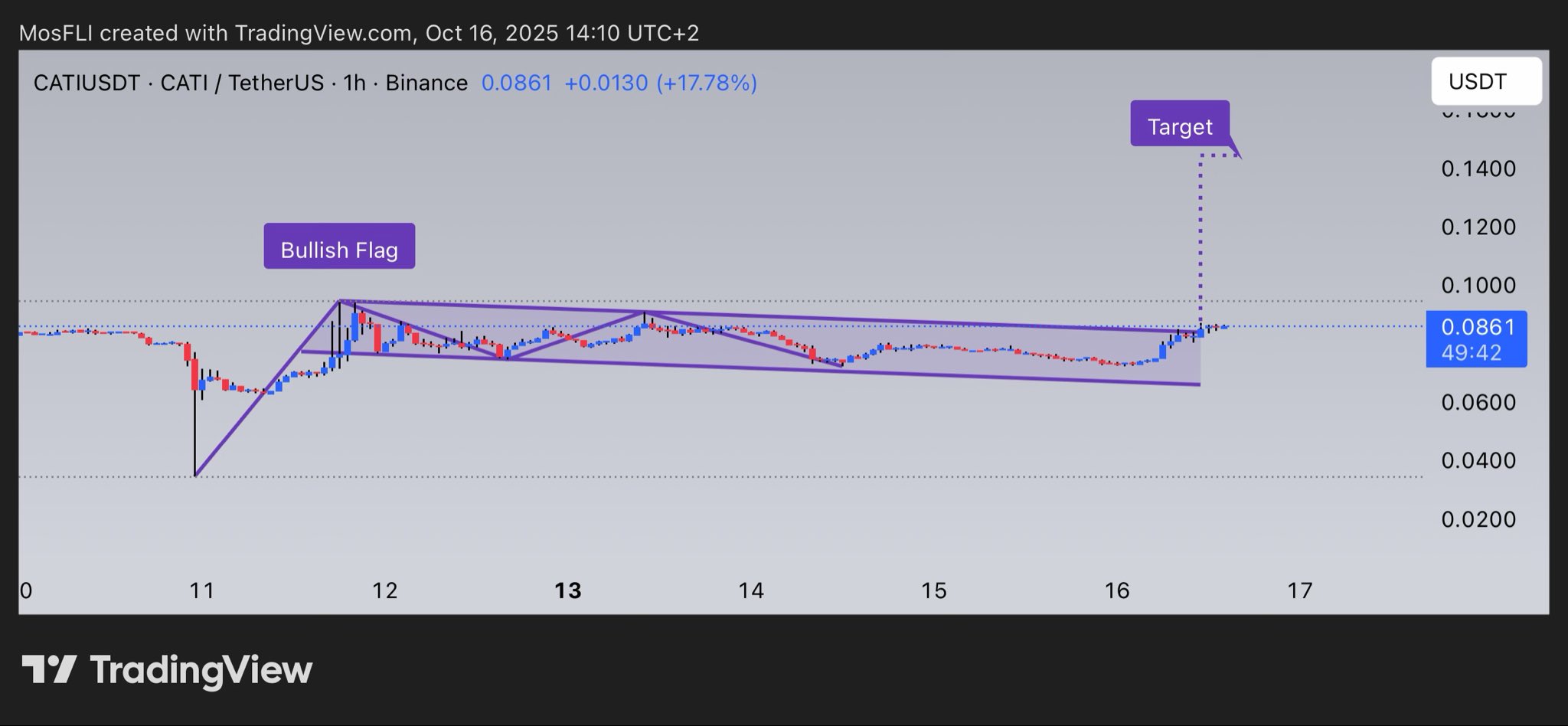Click 0.1000 on price scale
The image size is (1568, 726).
click(x=1478, y=286)
